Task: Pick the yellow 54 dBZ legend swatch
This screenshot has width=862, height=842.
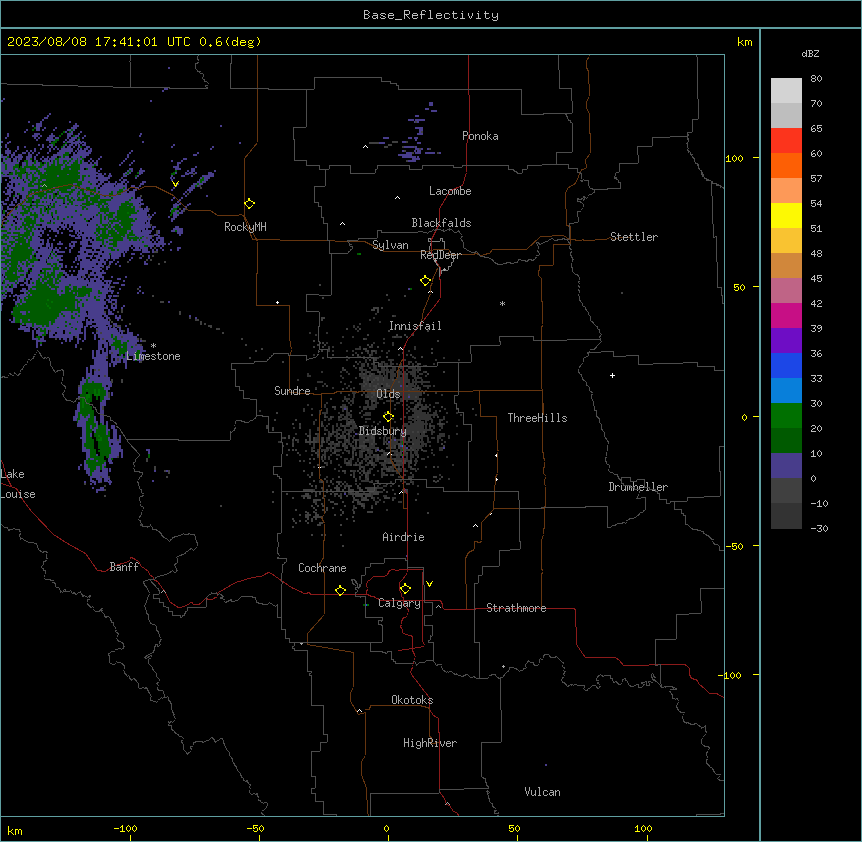Action: point(786,215)
